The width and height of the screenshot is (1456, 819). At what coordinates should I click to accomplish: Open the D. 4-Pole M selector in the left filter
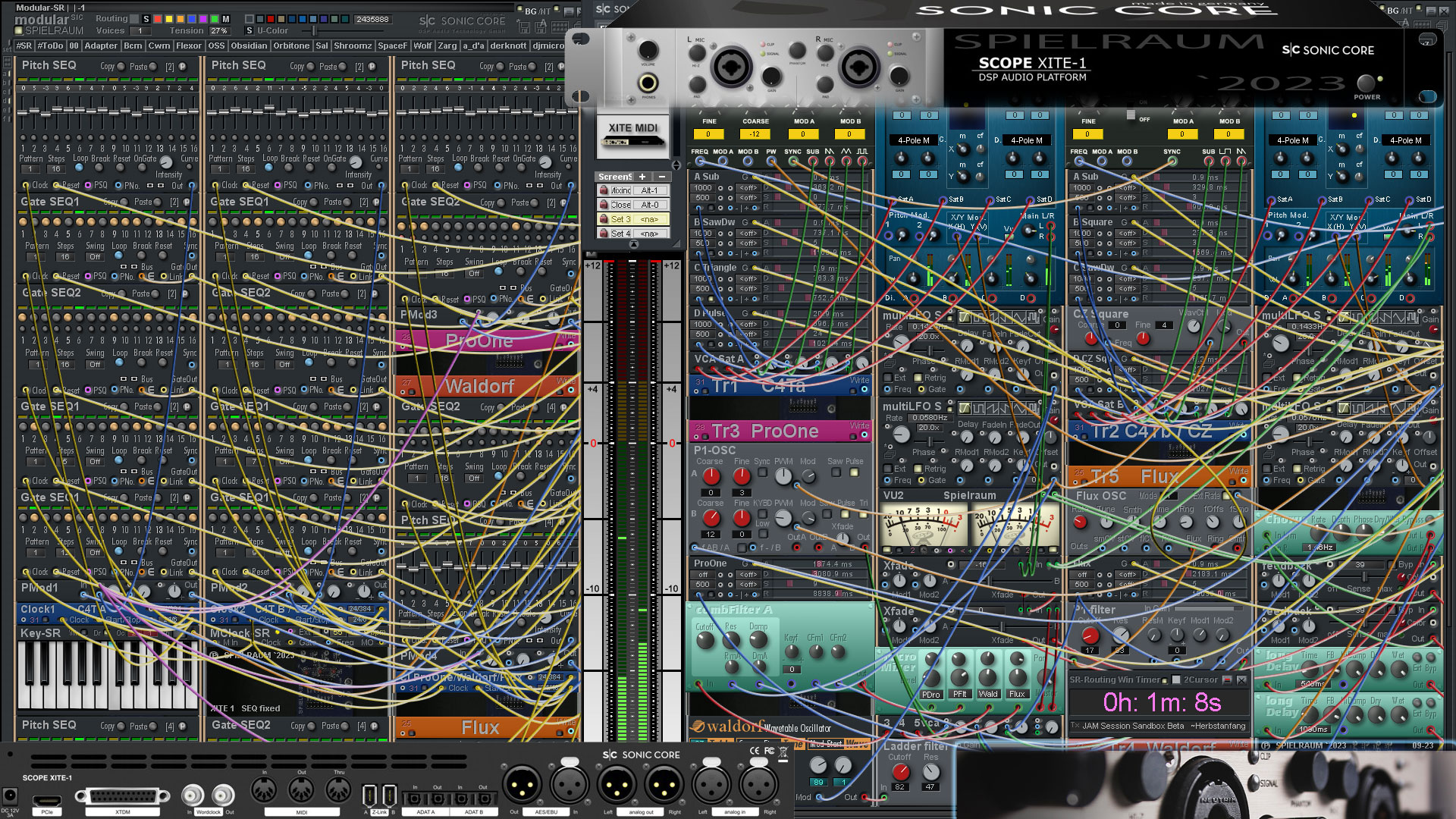tap(1026, 140)
